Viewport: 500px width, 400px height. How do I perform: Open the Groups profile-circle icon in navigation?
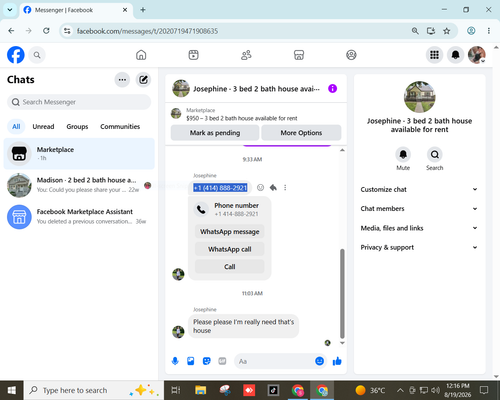click(x=351, y=55)
